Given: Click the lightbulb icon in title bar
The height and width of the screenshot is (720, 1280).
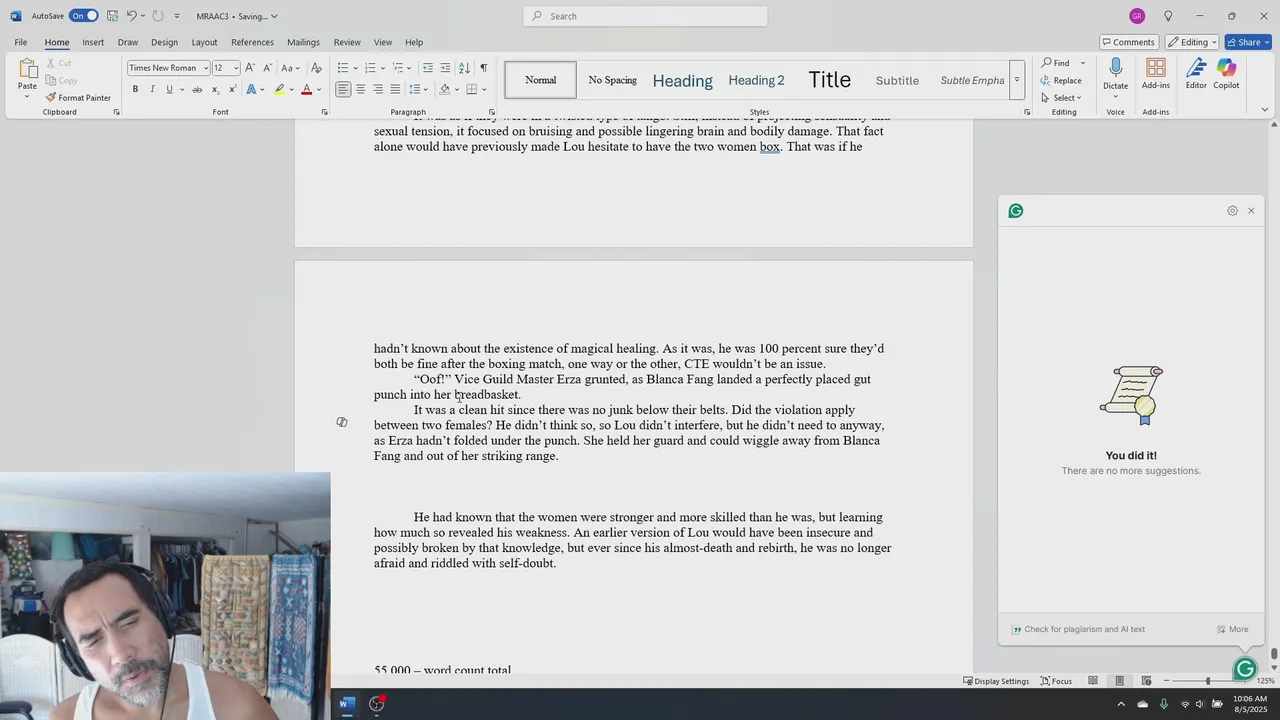Looking at the screenshot, I should (x=1168, y=16).
